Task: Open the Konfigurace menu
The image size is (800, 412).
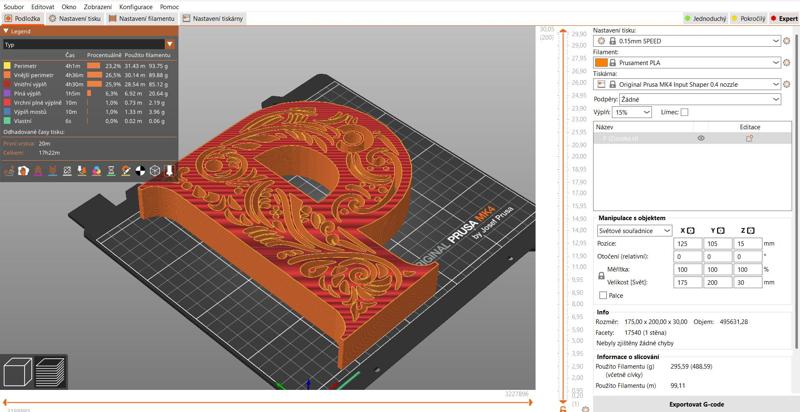Action: 136,6
